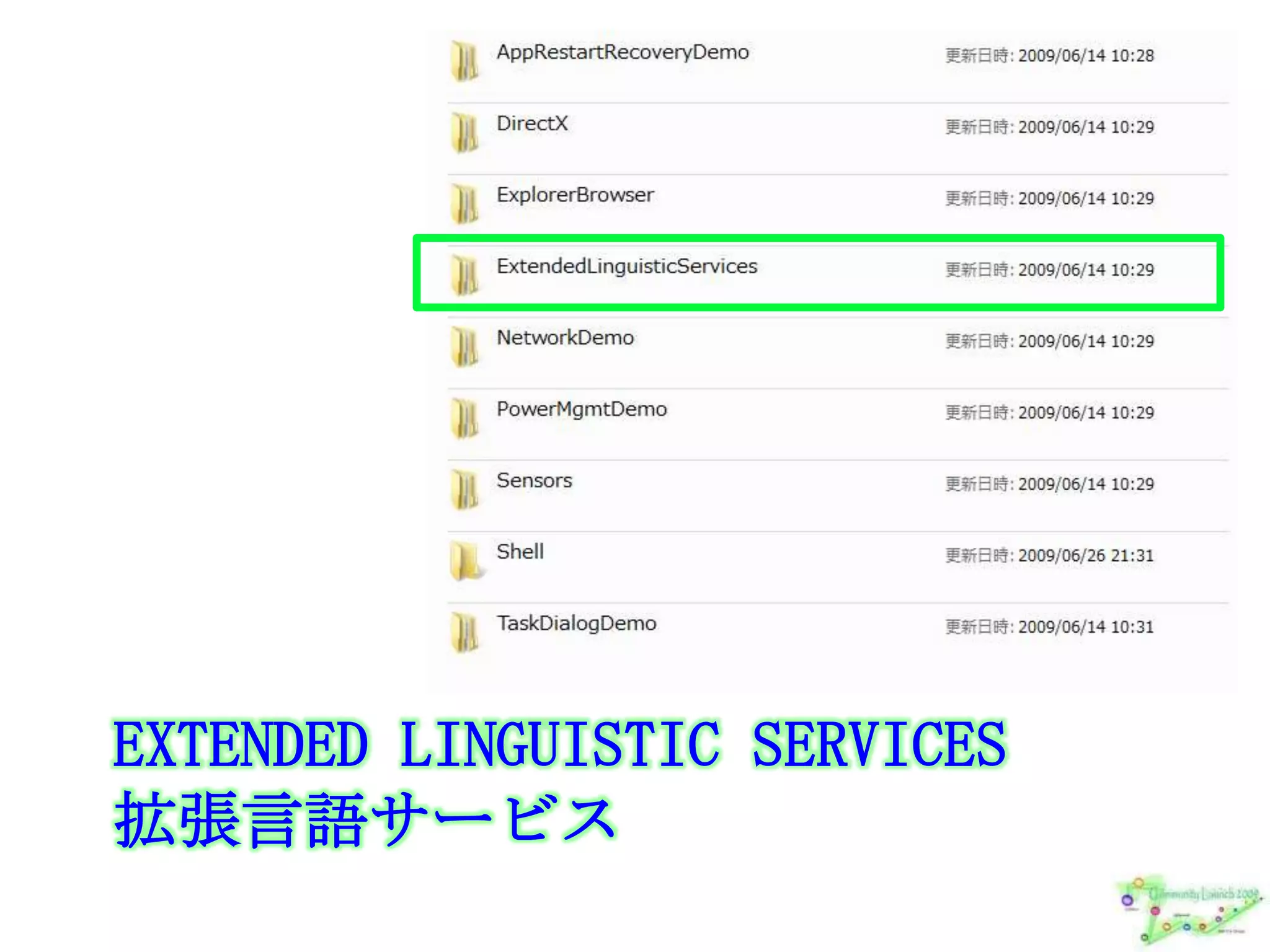Click the Community Launch 2009 logo
This screenshot has height=952, width=1270.
(x=1189, y=911)
